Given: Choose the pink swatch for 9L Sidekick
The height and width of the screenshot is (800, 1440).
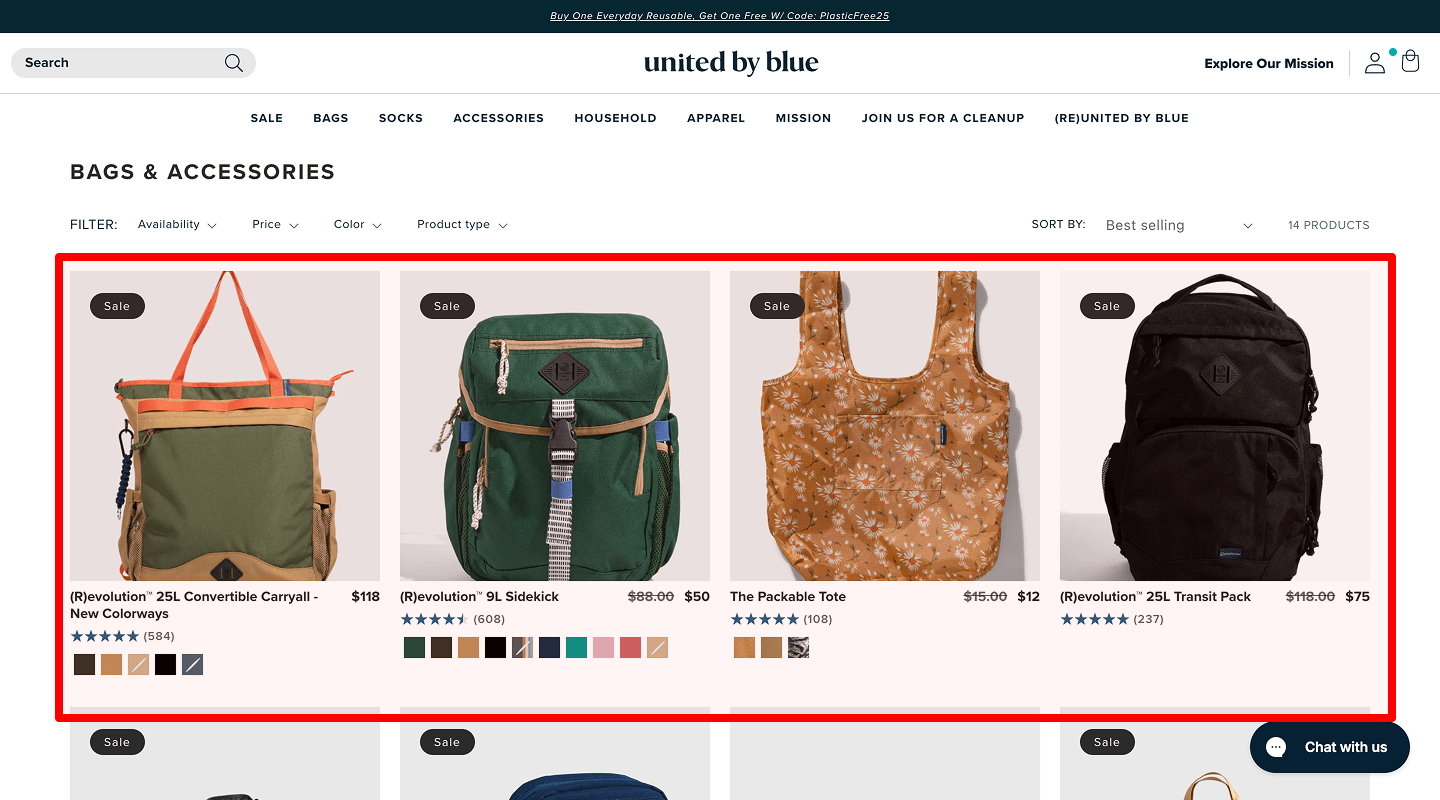Looking at the screenshot, I should 603,648.
